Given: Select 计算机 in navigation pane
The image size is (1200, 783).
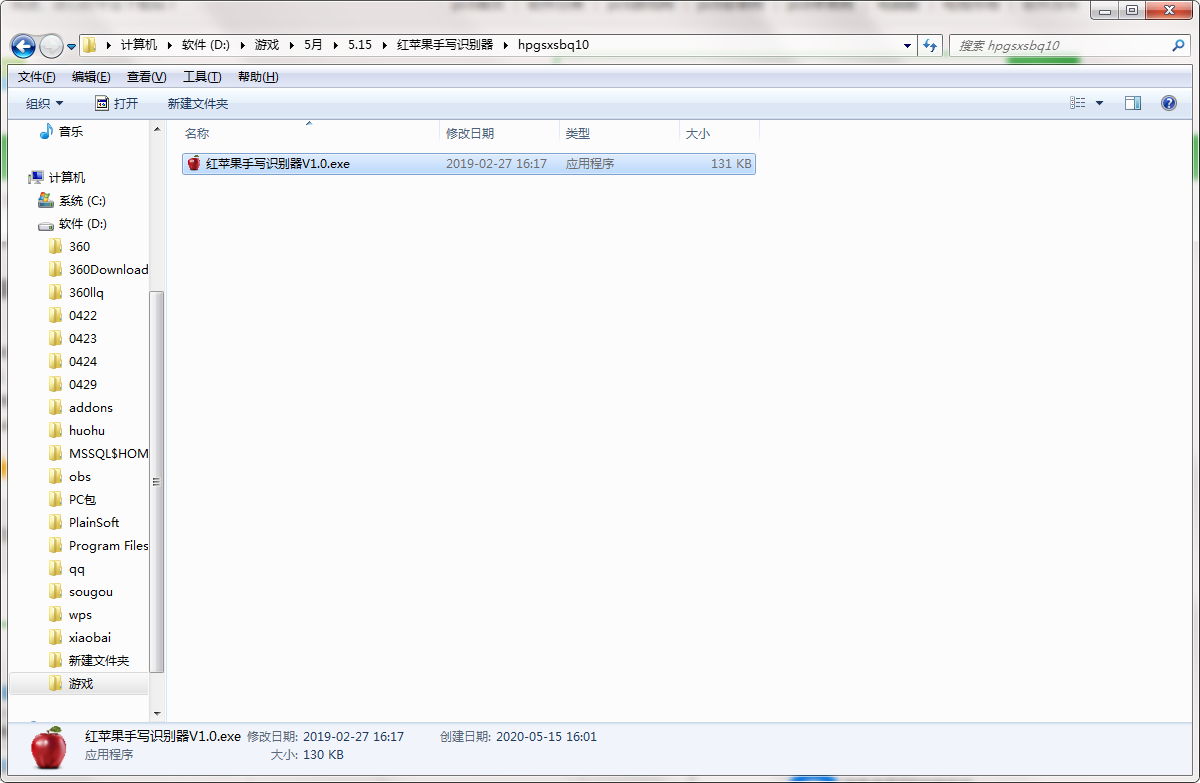Looking at the screenshot, I should click(x=67, y=177).
